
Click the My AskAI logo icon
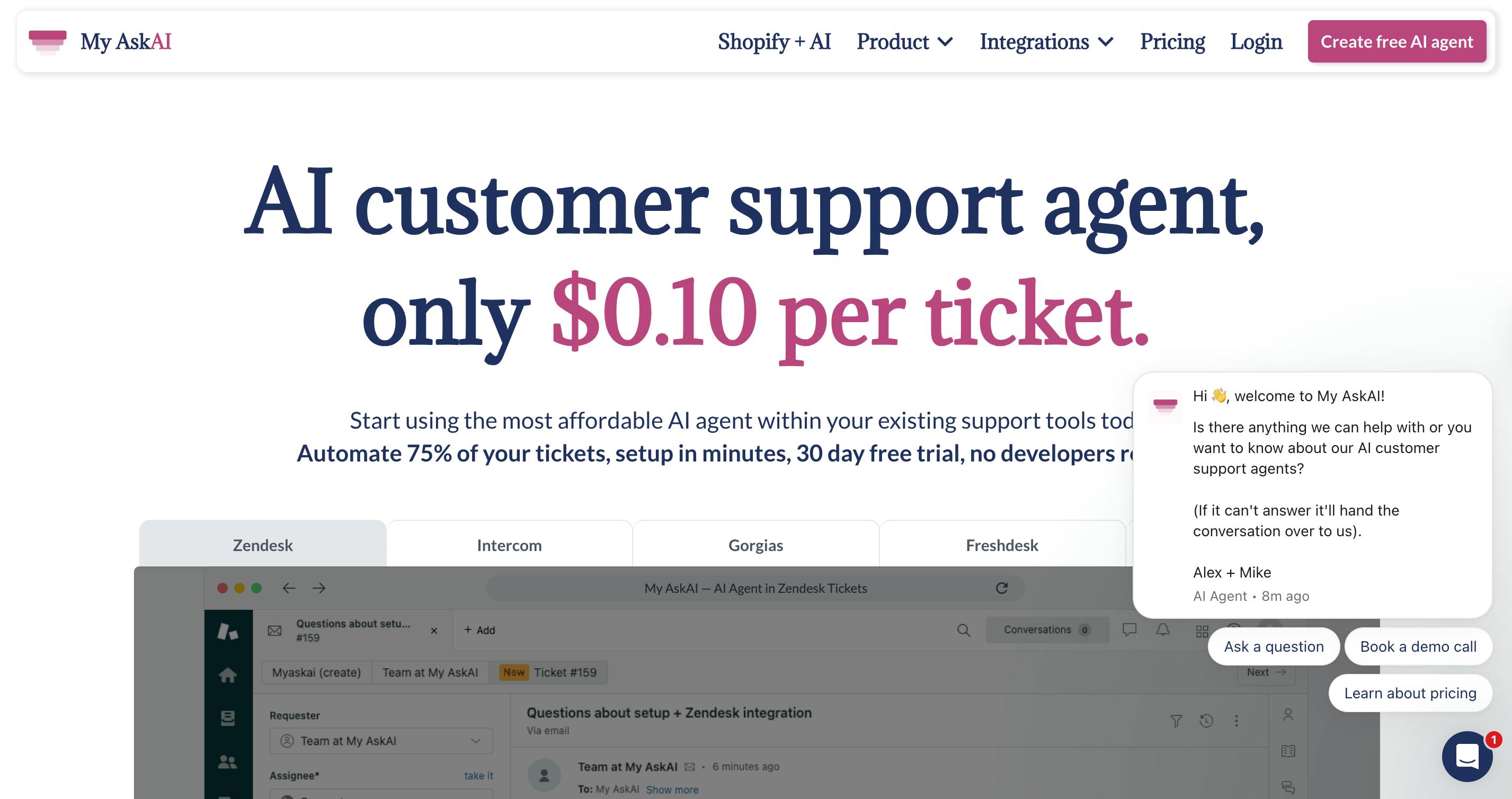[48, 42]
